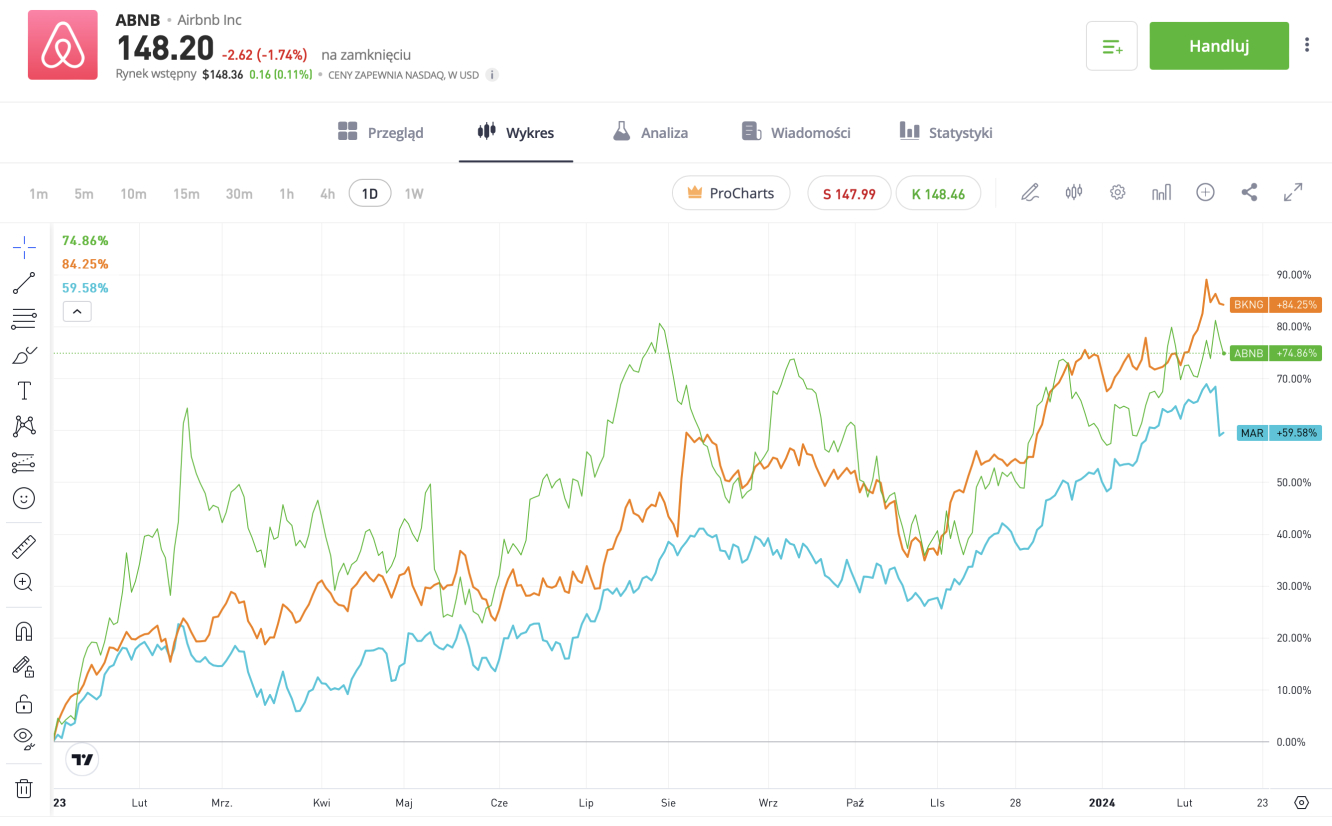1332x826 pixels.
Task: Click the green 74.86% legend value
Action: click(85, 241)
